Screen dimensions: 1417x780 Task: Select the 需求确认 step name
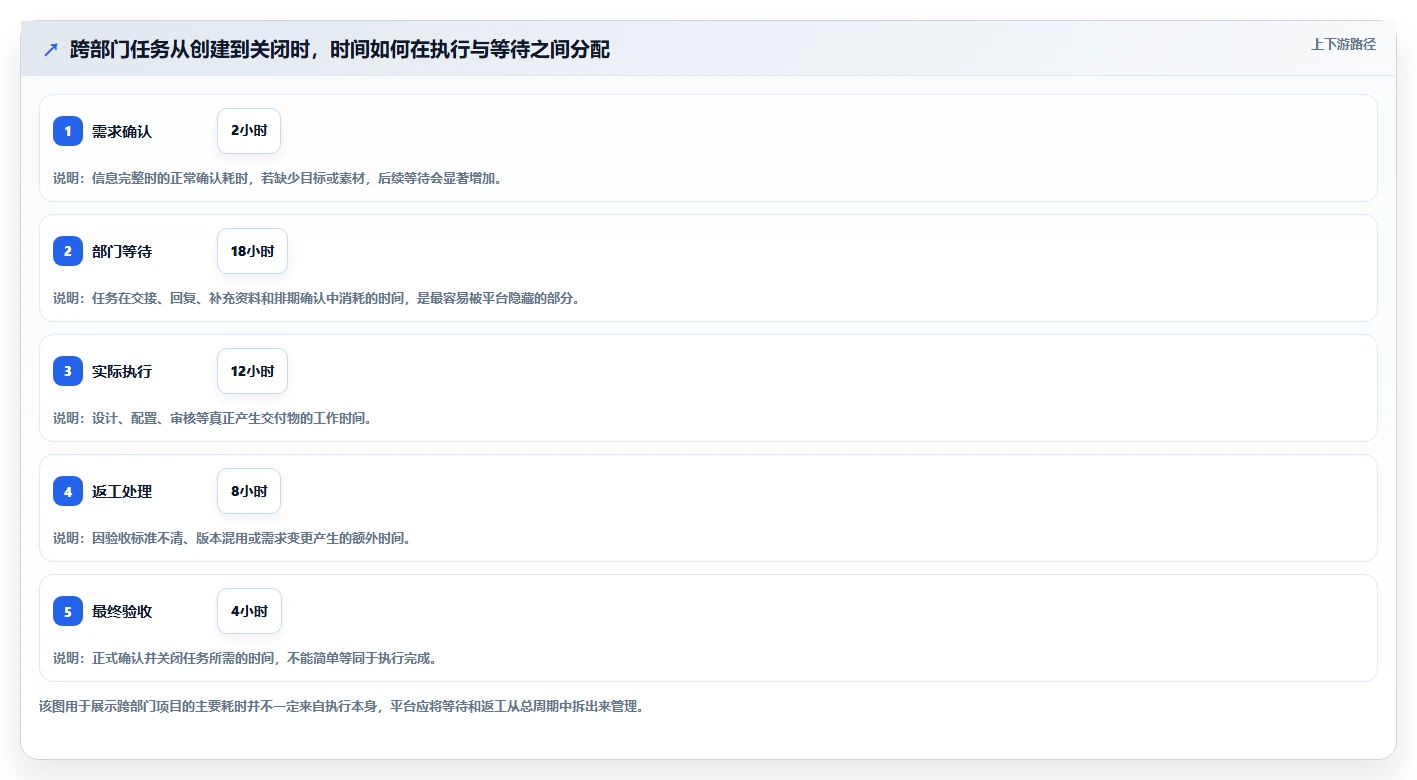pos(122,131)
